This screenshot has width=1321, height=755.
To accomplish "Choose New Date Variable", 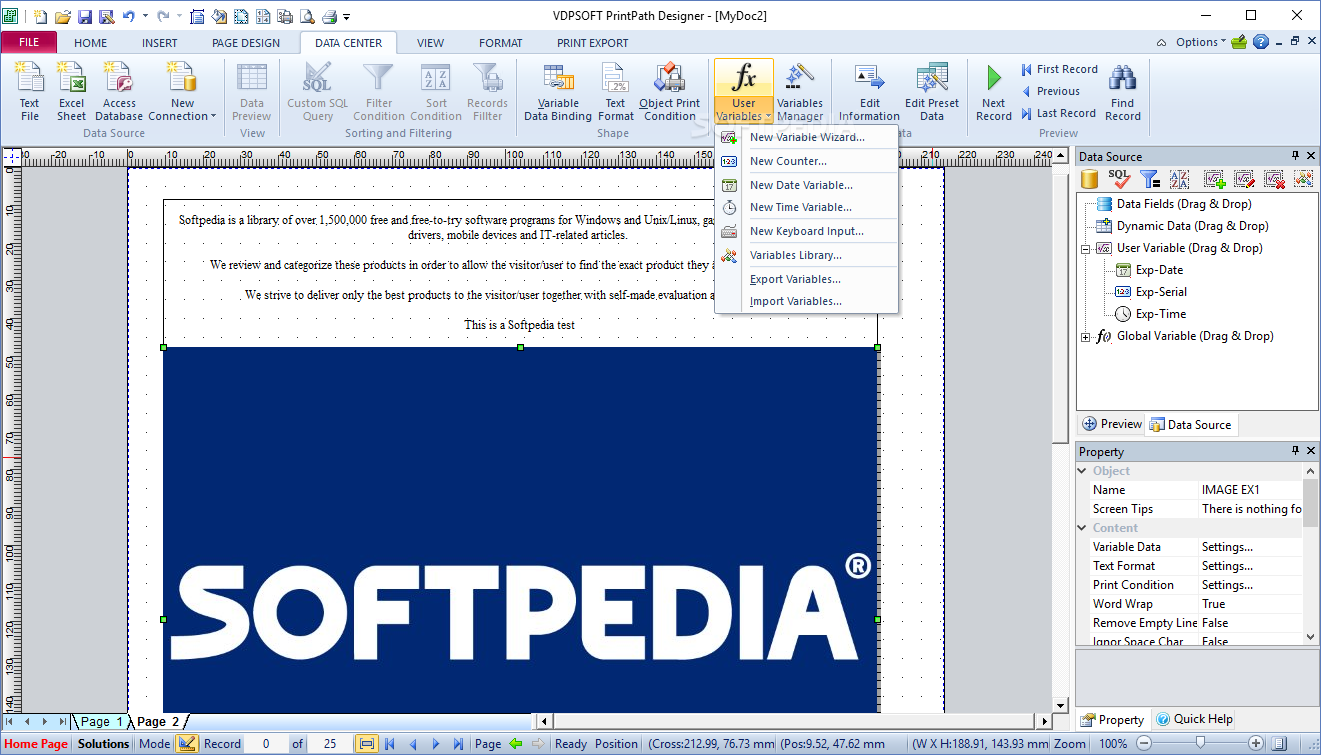I will pyautogui.click(x=807, y=185).
